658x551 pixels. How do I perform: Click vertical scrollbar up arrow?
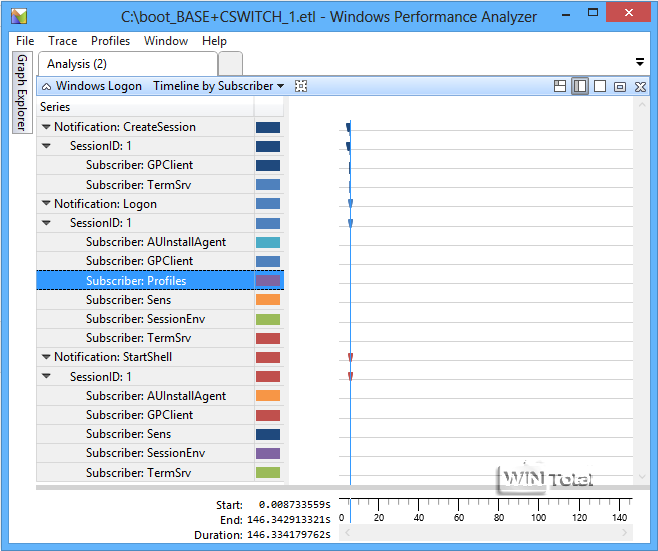[642, 104]
